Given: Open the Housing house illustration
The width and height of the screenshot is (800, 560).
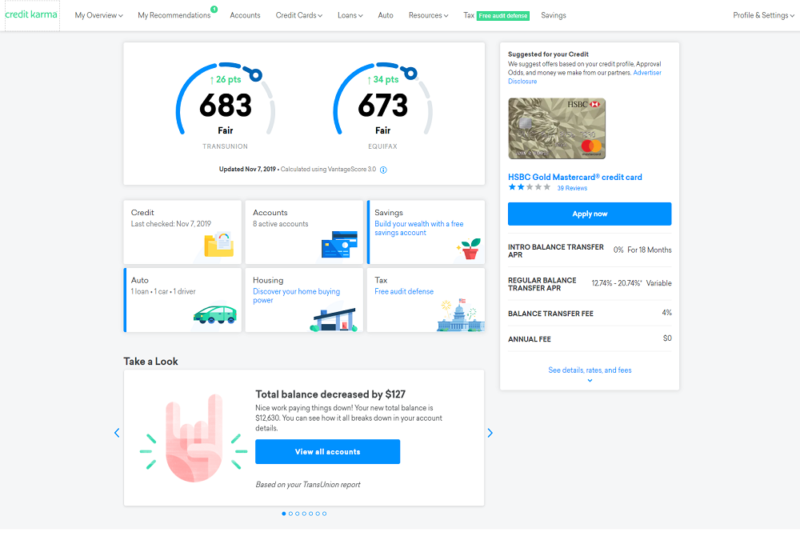Looking at the screenshot, I should (x=334, y=317).
